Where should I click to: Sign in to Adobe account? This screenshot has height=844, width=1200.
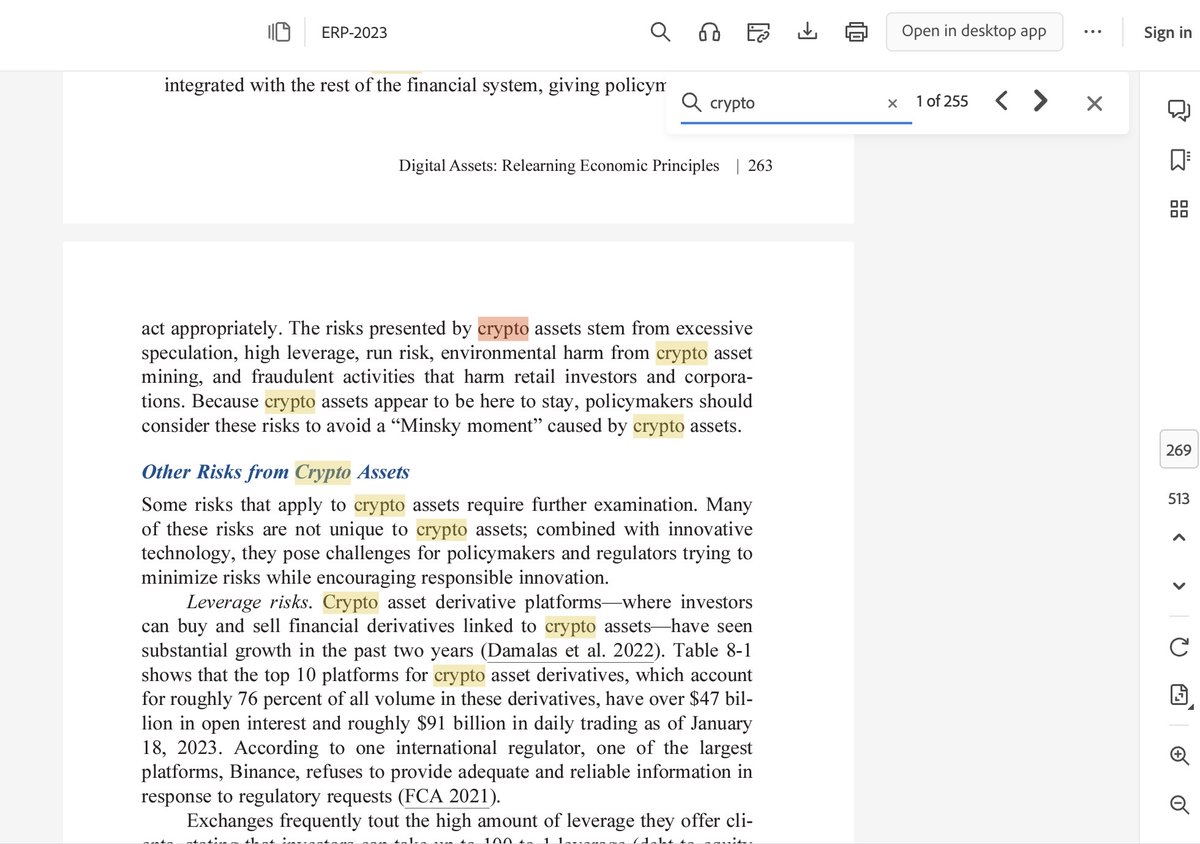click(x=1167, y=31)
